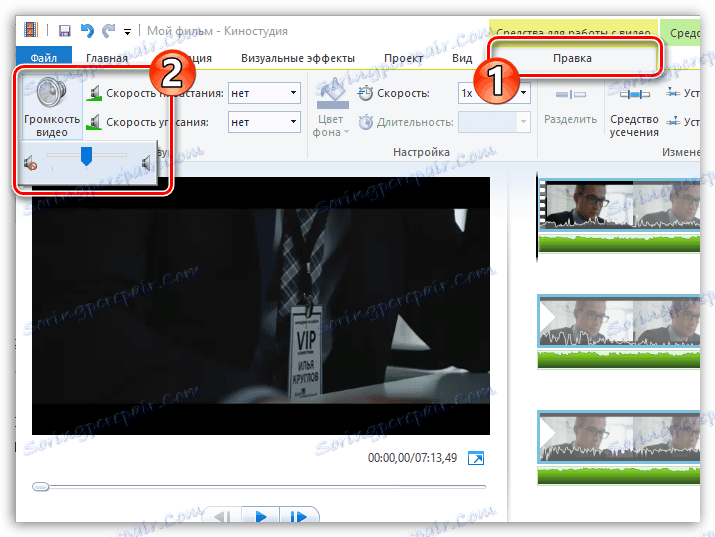Click the Play button under preview
Image resolution: width=715 pixels, height=537 pixels.
[x=260, y=516]
